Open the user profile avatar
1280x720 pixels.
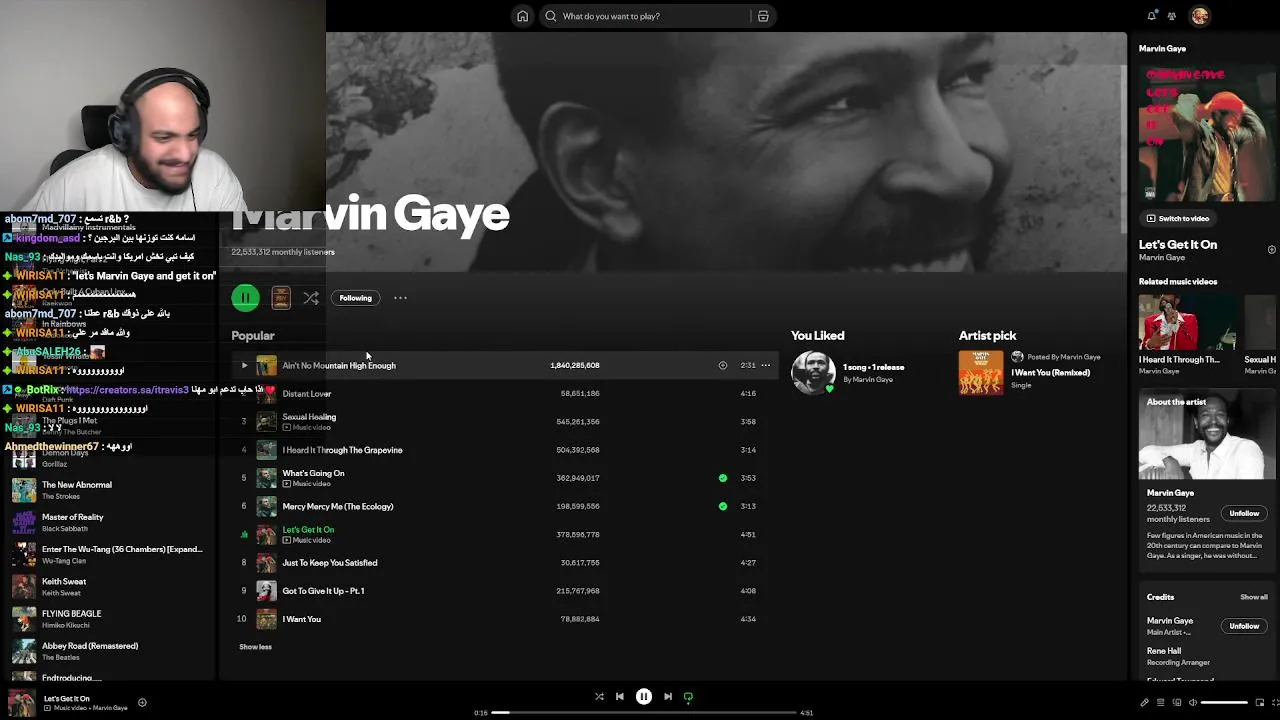coord(1200,16)
